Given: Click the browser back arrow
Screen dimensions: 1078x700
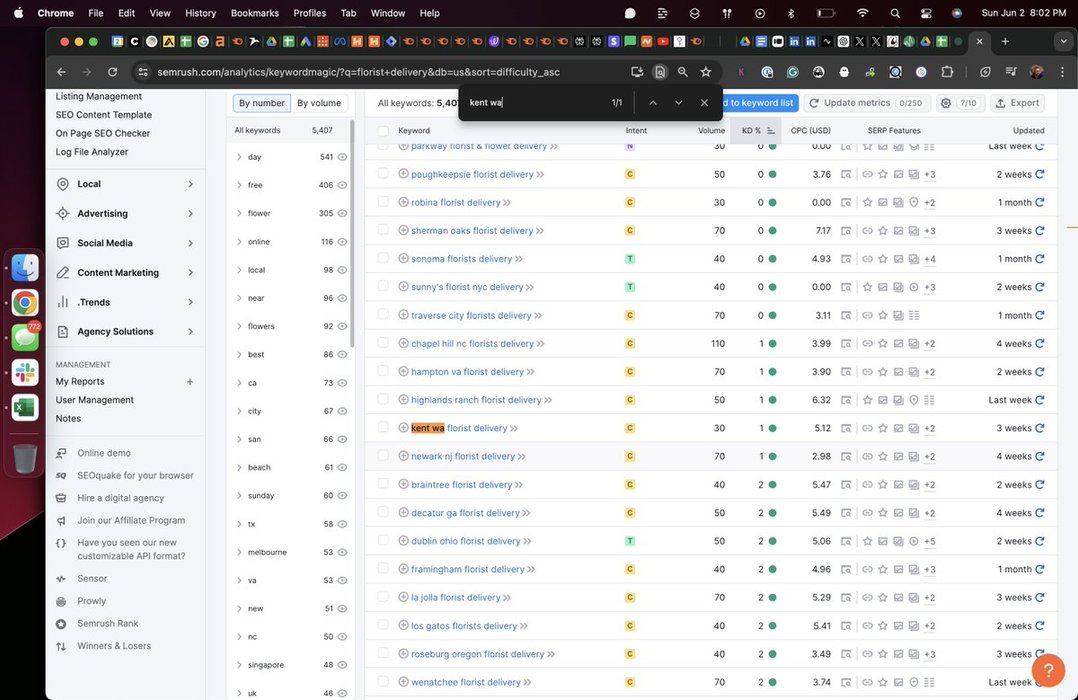Looking at the screenshot, I should [x=62, y=72].
